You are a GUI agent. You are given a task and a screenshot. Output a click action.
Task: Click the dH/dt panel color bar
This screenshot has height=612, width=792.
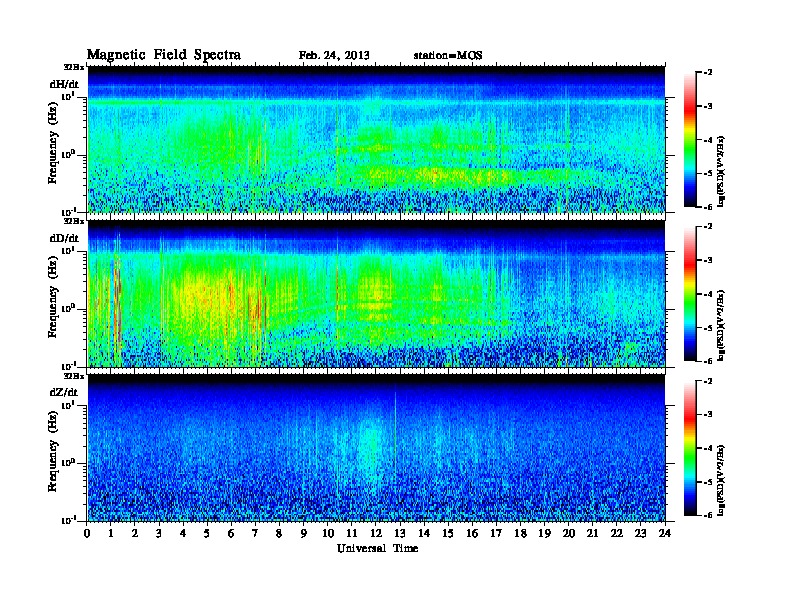point(690,140)
